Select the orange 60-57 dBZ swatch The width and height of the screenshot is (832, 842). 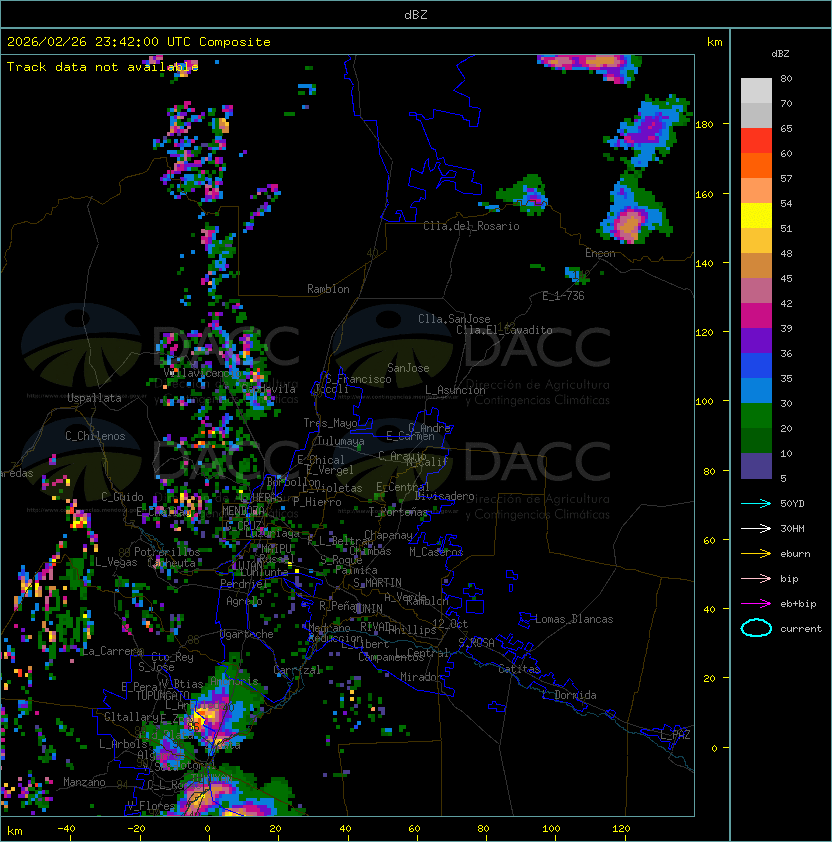point(756,165)
